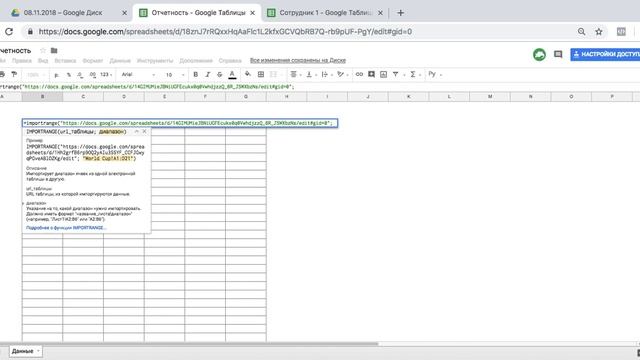Open the fill color picker
This screenshot has height=360, width=640.
tap(248, 74)
